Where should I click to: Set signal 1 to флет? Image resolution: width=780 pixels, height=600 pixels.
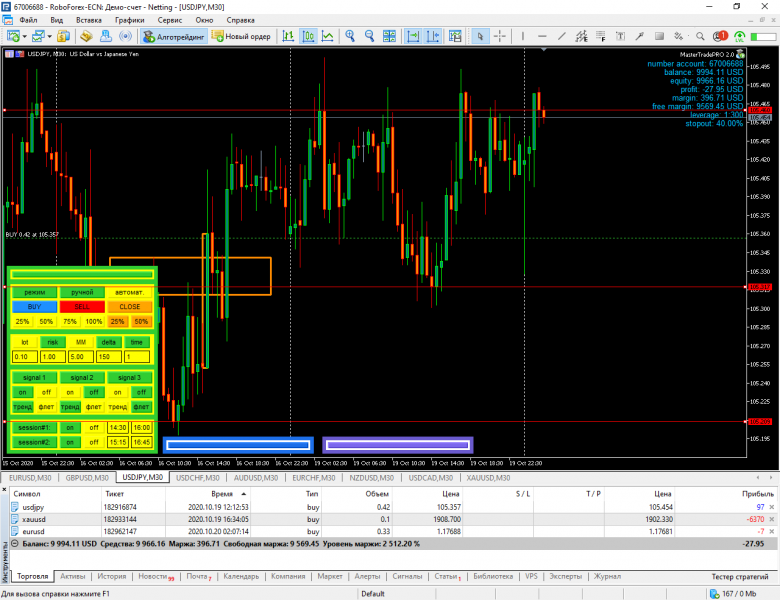[x=46, y=407]
